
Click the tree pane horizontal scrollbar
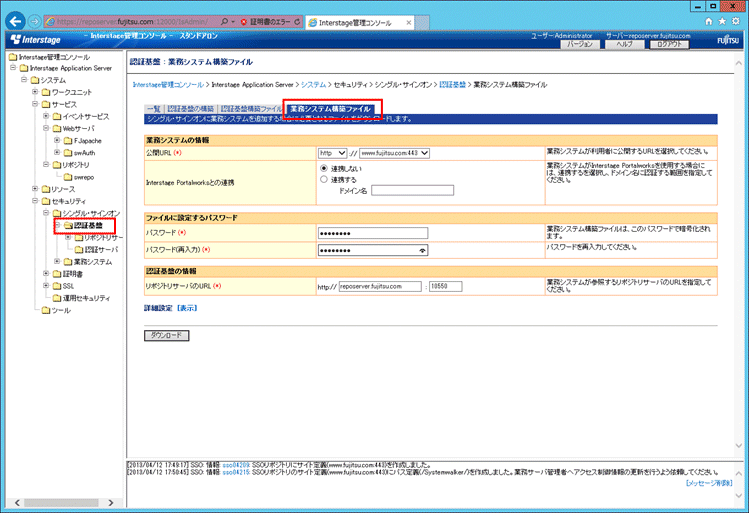(64, 502)
